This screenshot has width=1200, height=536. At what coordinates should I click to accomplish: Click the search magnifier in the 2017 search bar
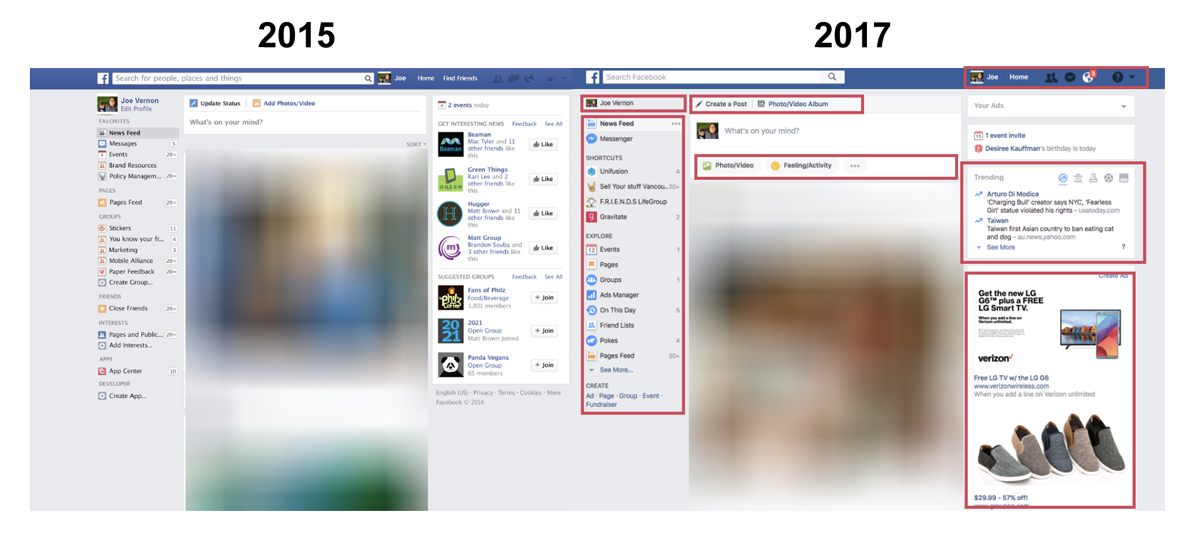coord(832,77)
